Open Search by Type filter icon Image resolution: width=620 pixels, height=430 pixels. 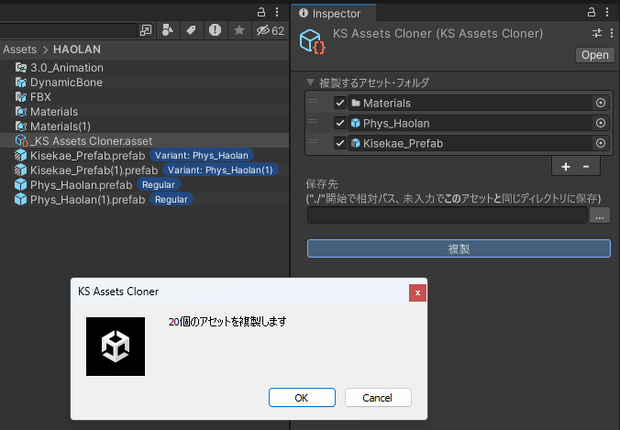point(168,30)
